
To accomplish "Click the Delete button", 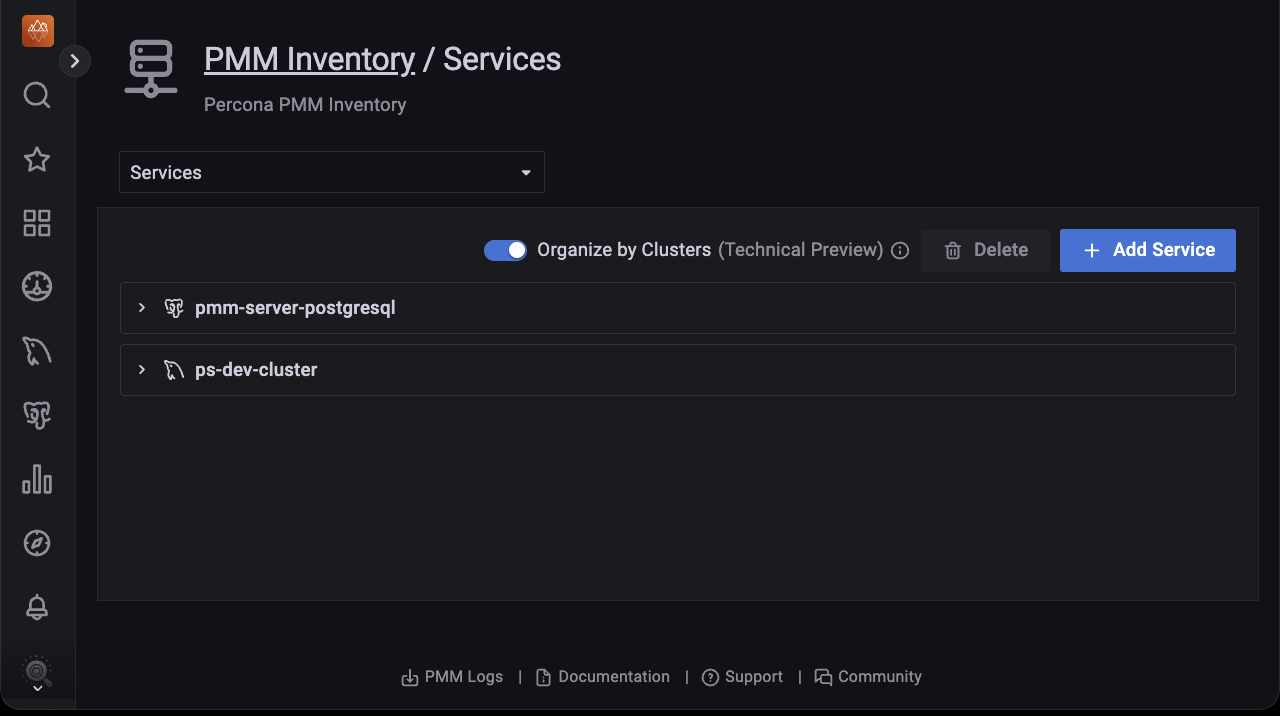I will coord(985,250).
